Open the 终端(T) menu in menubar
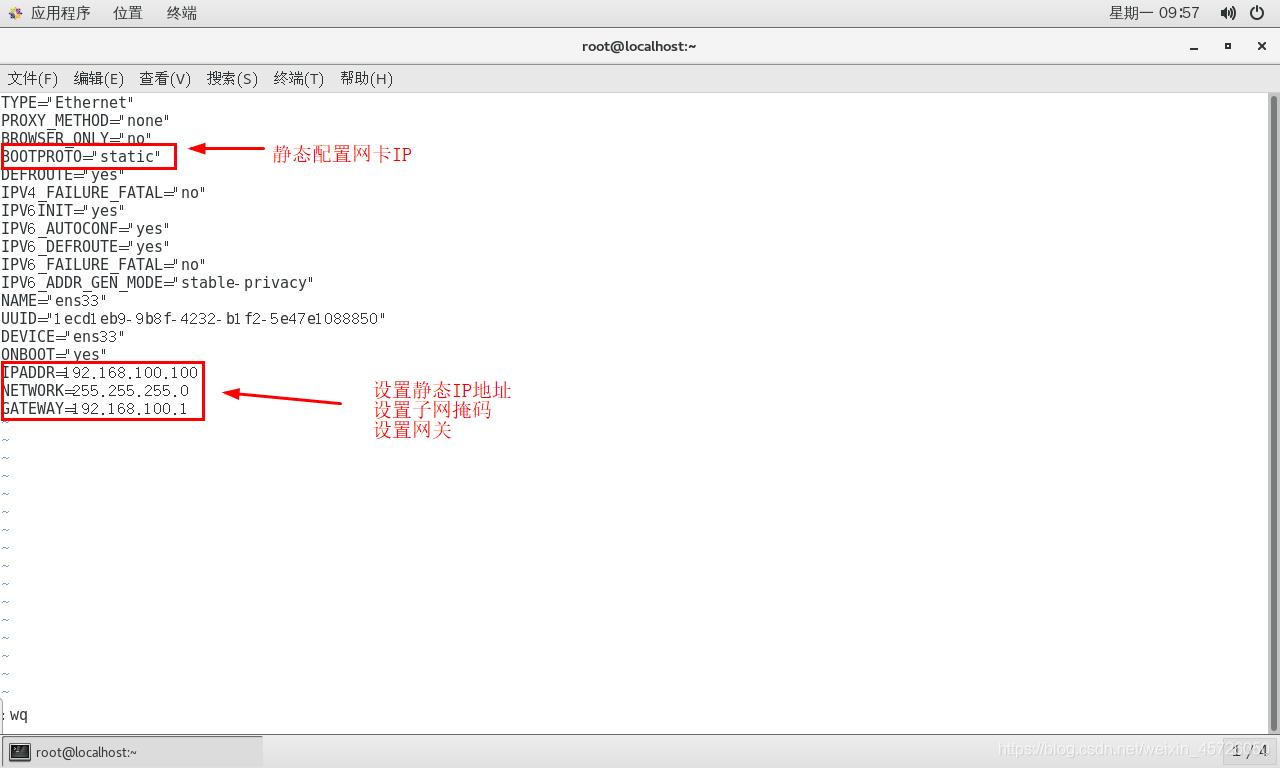The width and height of the screenshot is (1280, 768). click(299, 78)
